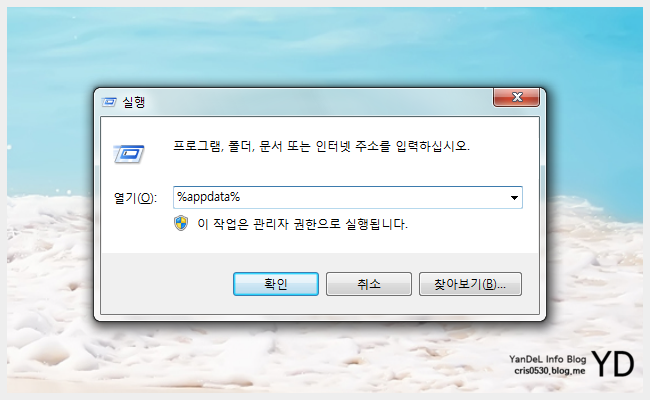
Task: Click the YanDeL Info Blog watermark text
Action: [547, 359]
